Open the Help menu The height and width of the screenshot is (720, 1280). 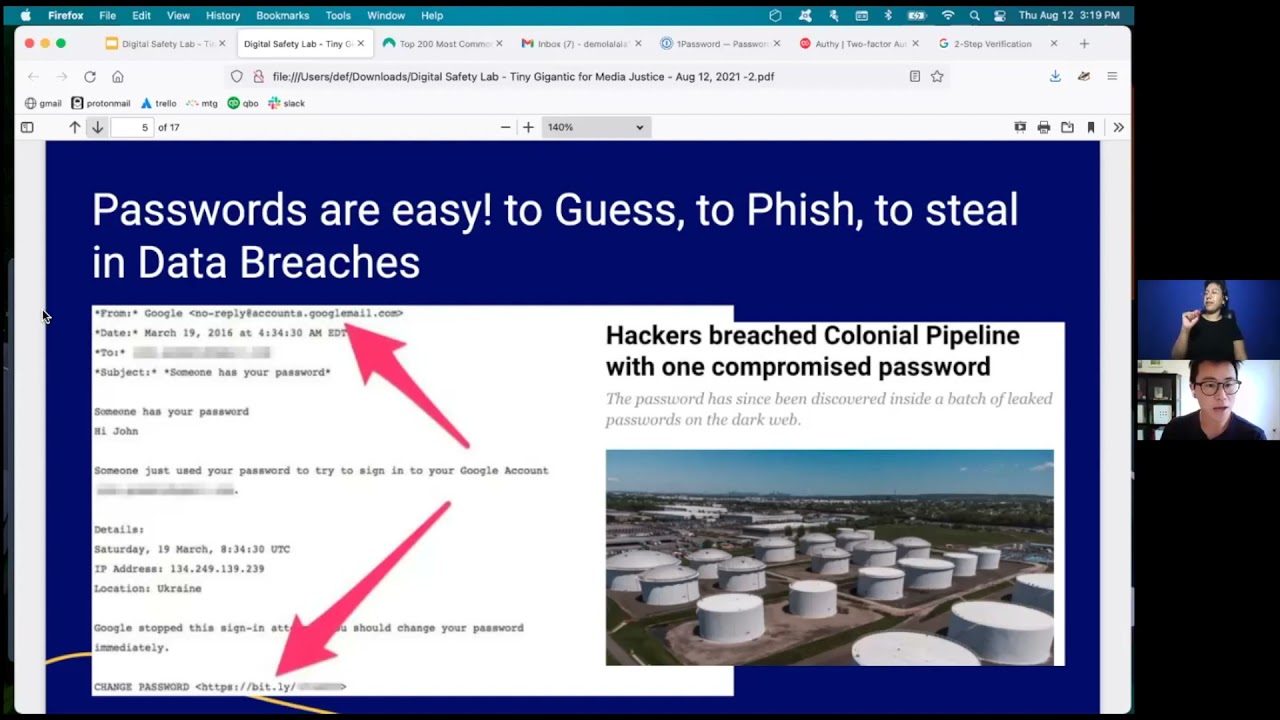point(432,15)
